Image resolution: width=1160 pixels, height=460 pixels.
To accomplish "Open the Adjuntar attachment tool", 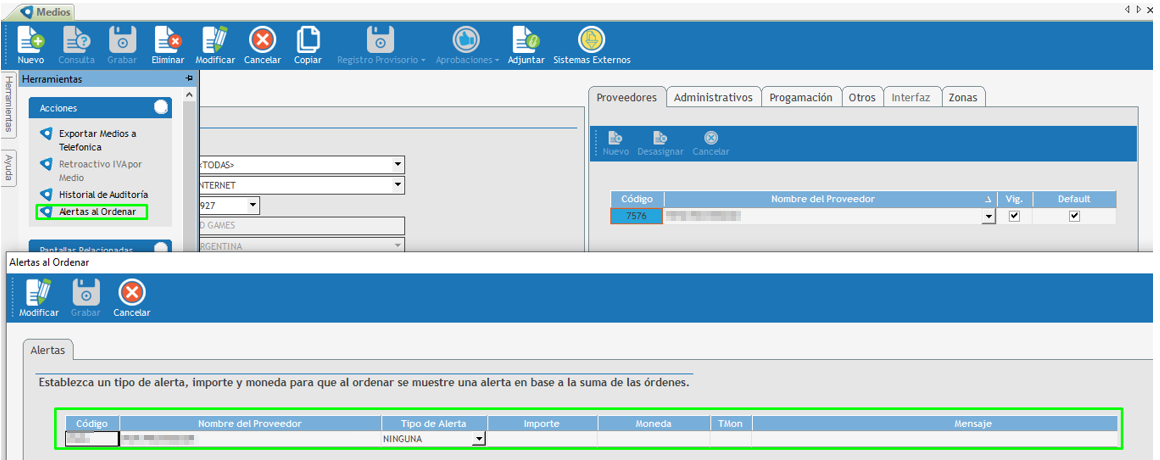I will point(526,40).
